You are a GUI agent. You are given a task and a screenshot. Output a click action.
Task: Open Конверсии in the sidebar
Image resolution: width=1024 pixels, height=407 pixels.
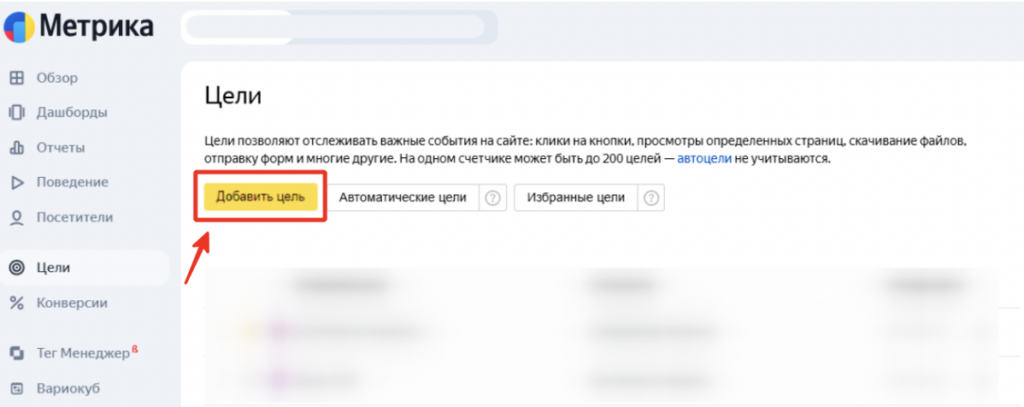(72, 303)
